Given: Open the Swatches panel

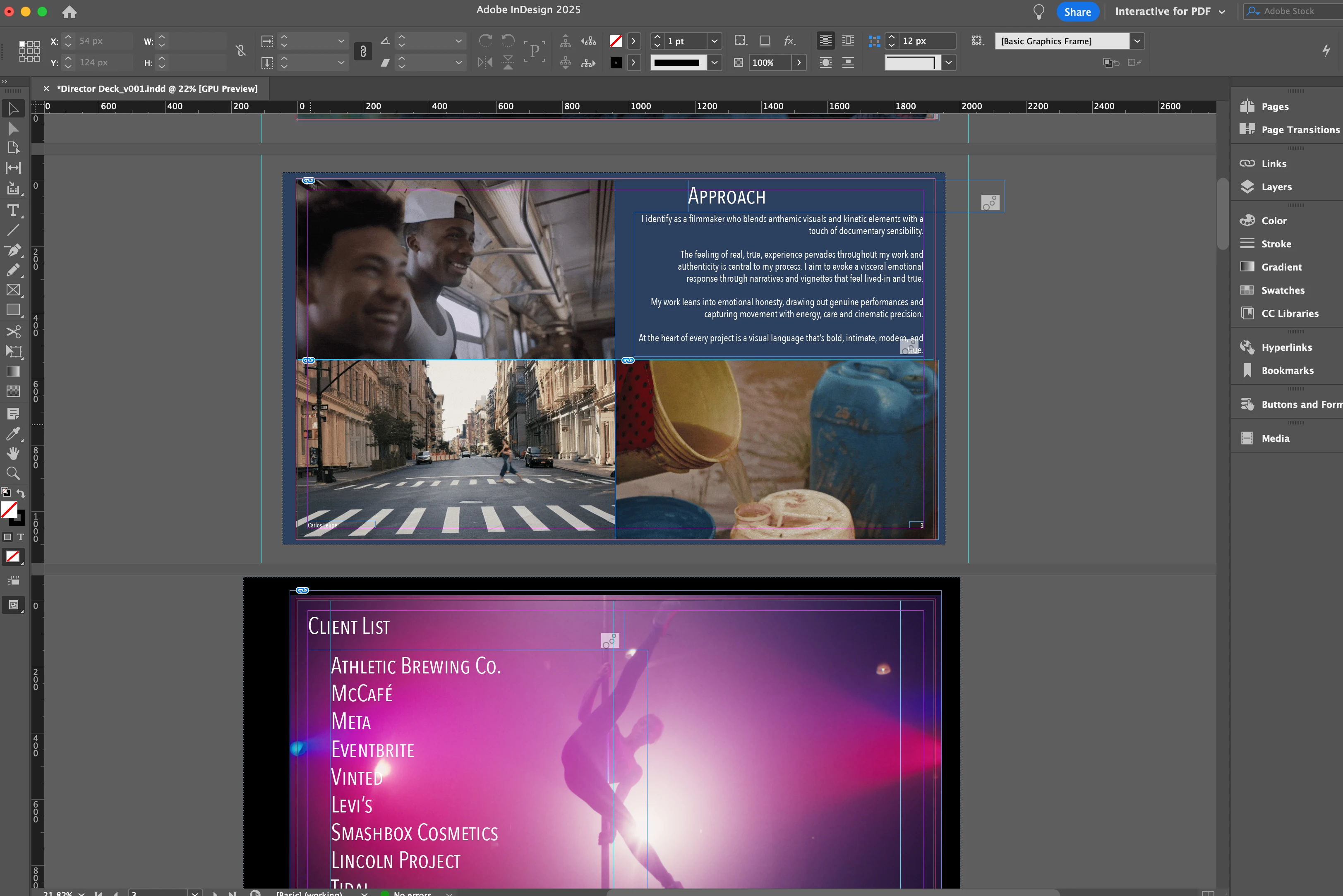Looking at the screenshot, I should 1283,290.
